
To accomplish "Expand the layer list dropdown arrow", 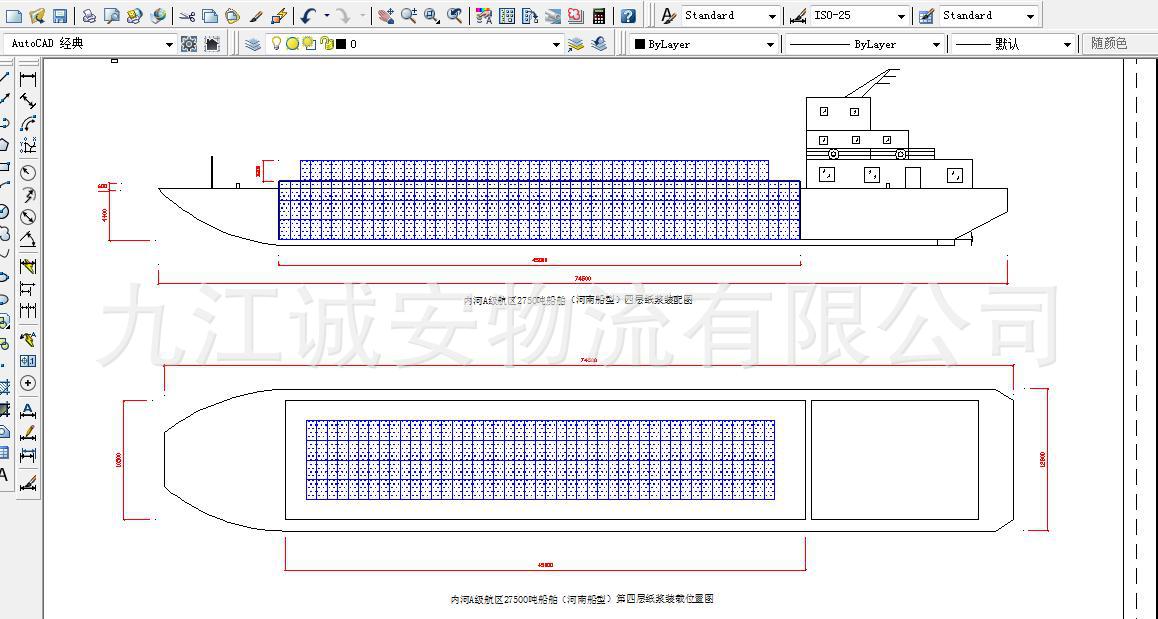I will tap(556, 44).
